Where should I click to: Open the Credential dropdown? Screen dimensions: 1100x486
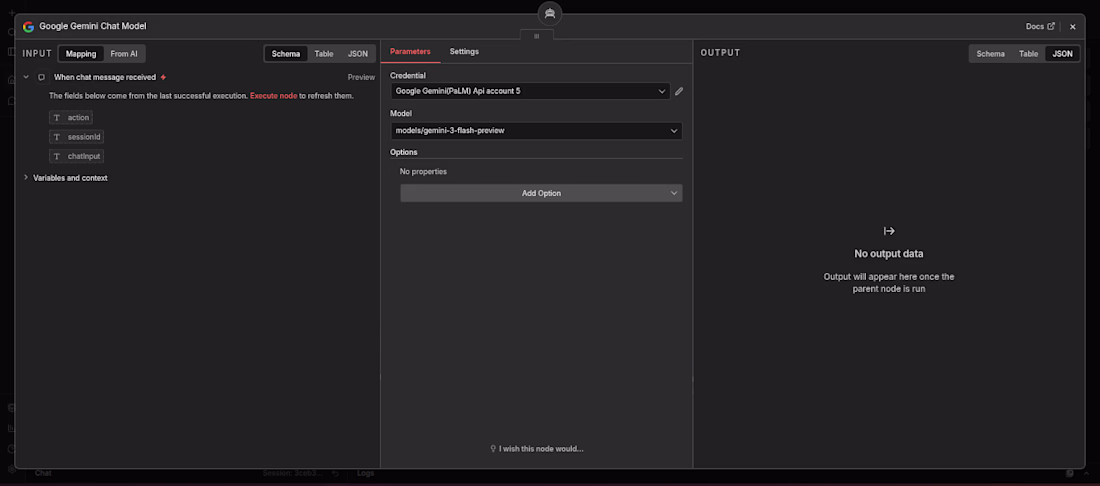[530, 90]
